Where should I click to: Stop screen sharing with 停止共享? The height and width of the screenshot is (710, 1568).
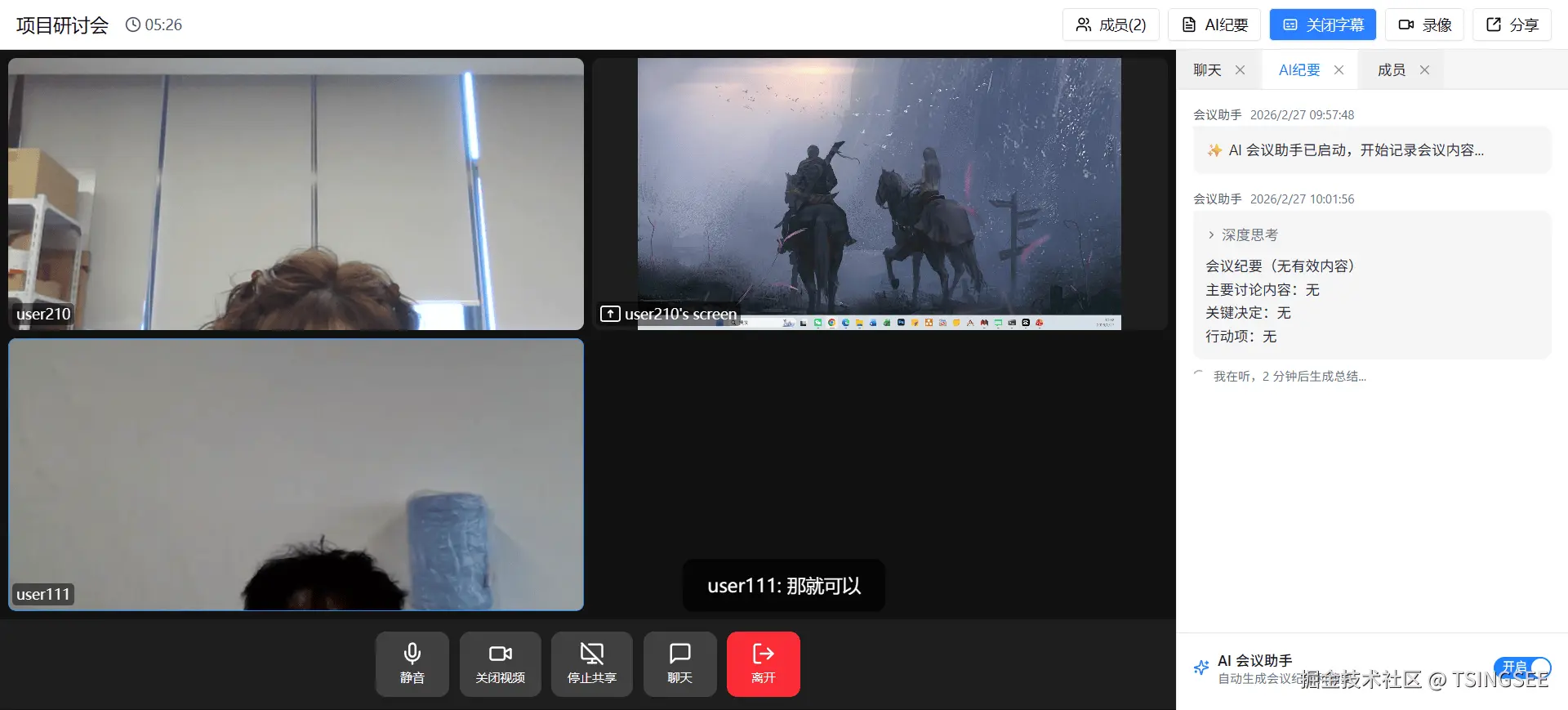tap(592, 663)
